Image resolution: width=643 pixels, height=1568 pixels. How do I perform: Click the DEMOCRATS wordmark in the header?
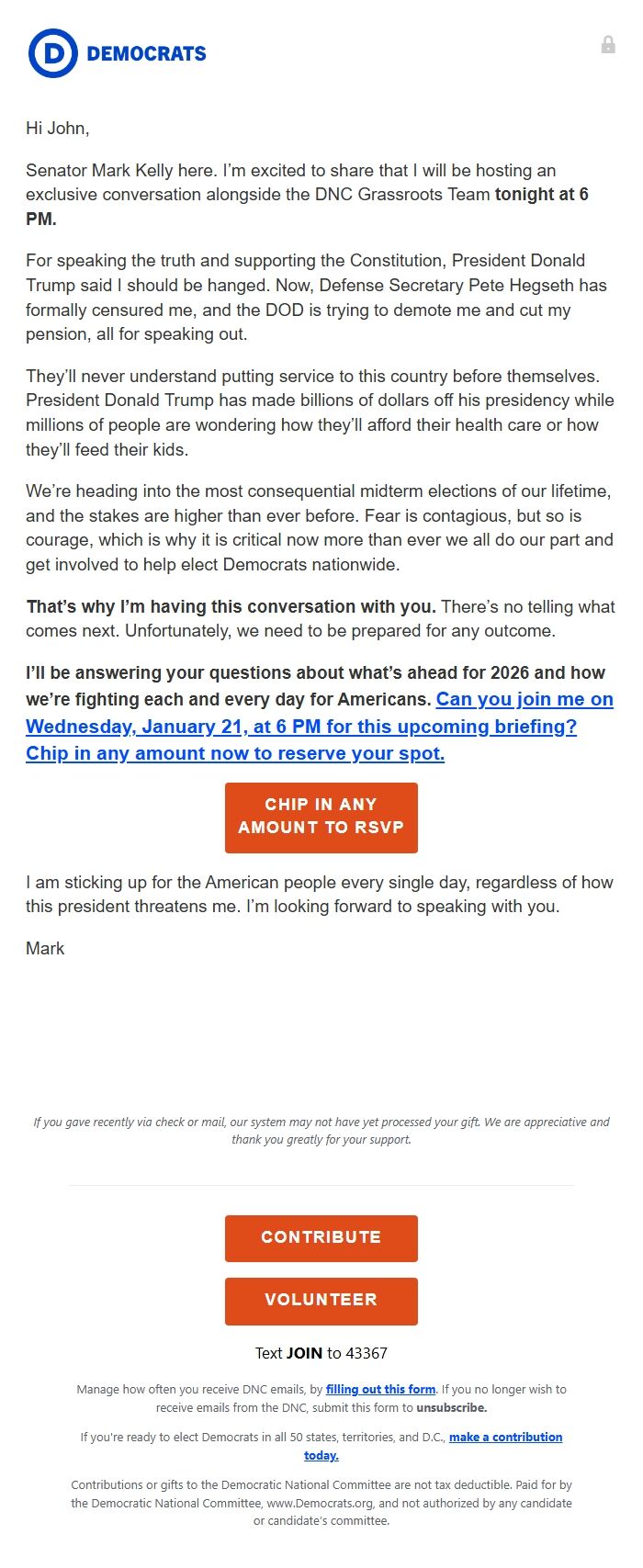tap(147, 53)
